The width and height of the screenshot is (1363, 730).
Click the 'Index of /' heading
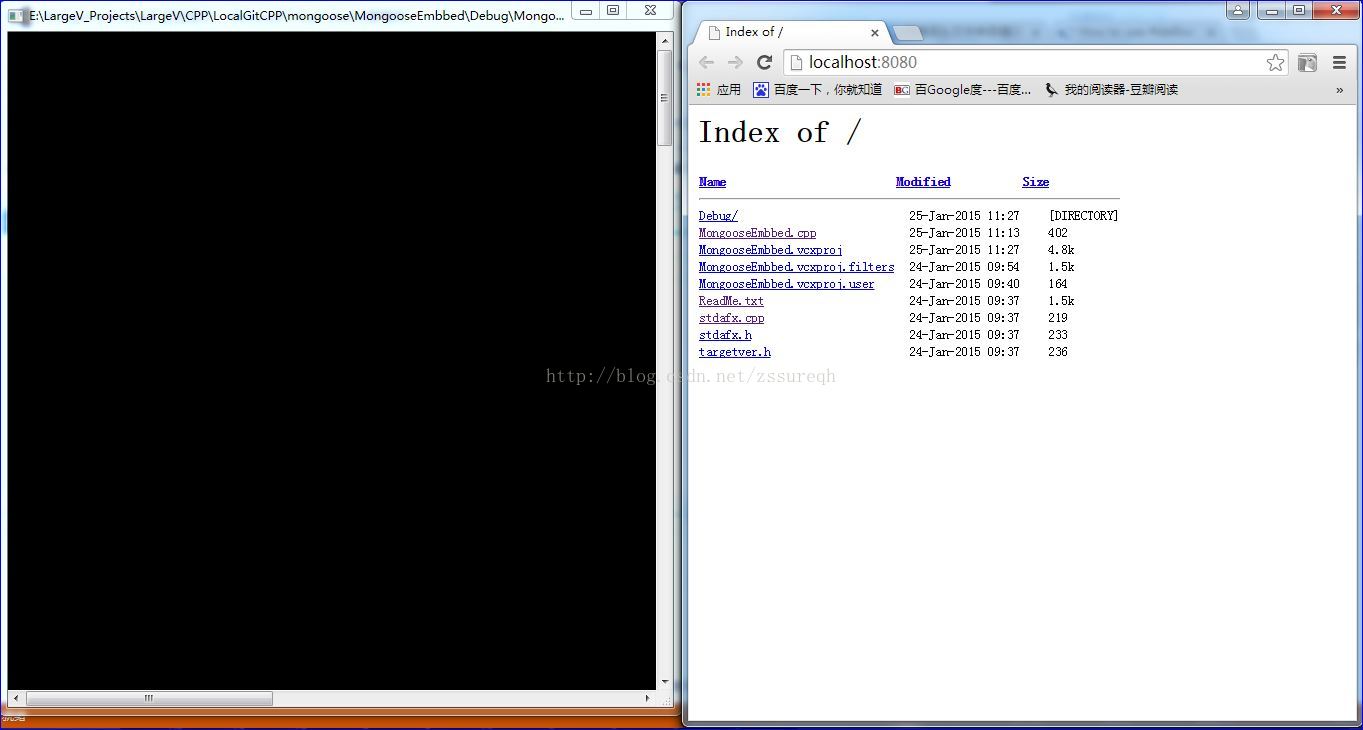(779, 133)
